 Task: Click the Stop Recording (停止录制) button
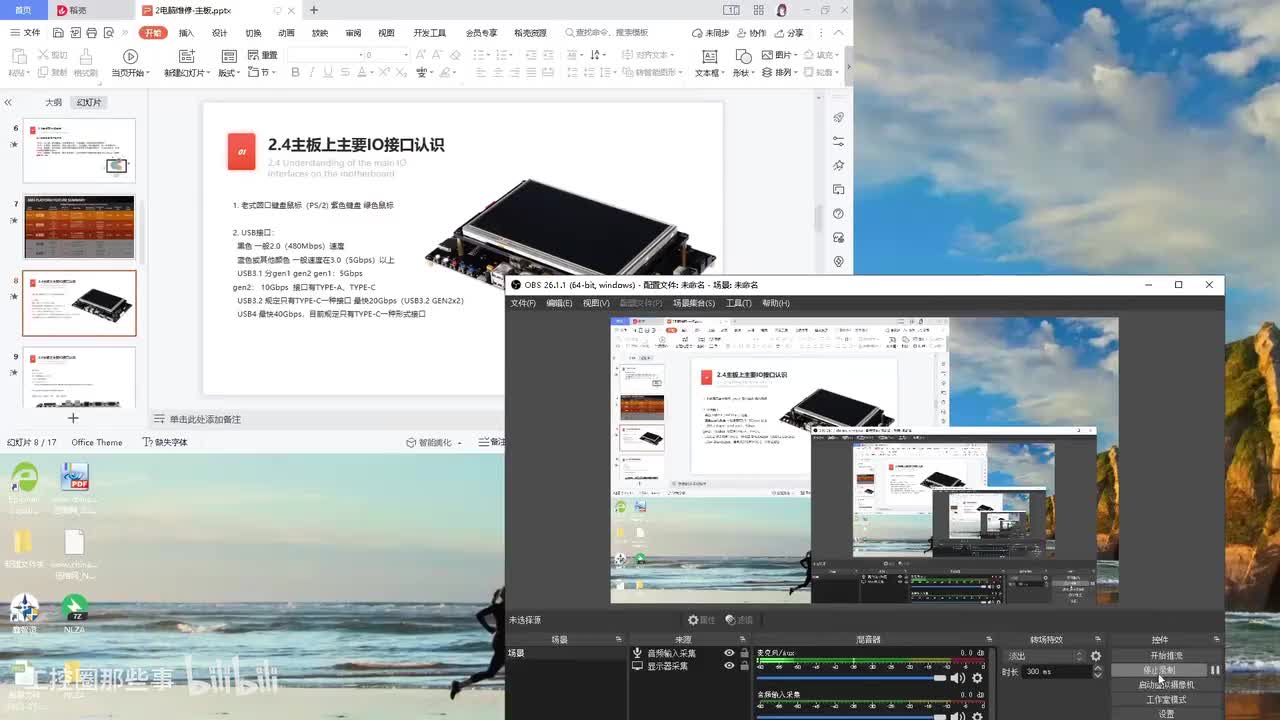(x=1159, y=670)
